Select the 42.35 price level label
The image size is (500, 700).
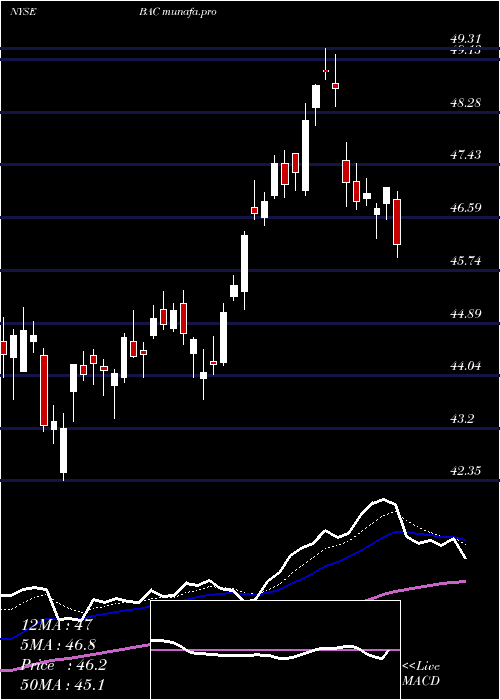click(x=465, y=471)
